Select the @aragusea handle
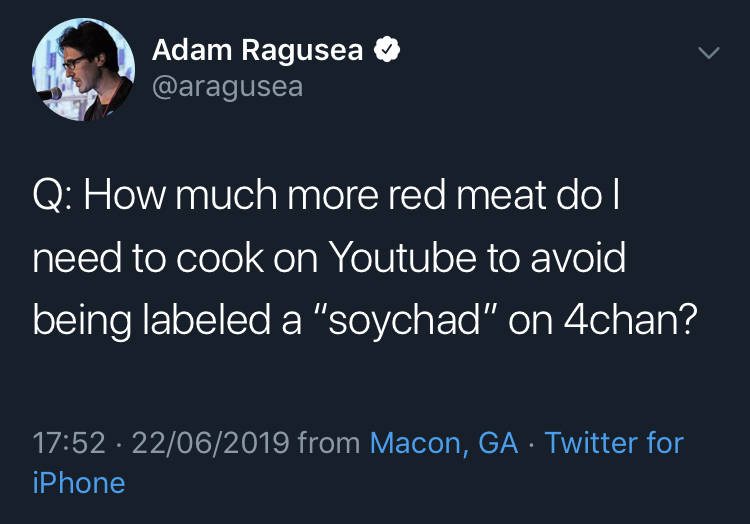Viewport: 750px width, 524px height. tap(227, 86)
